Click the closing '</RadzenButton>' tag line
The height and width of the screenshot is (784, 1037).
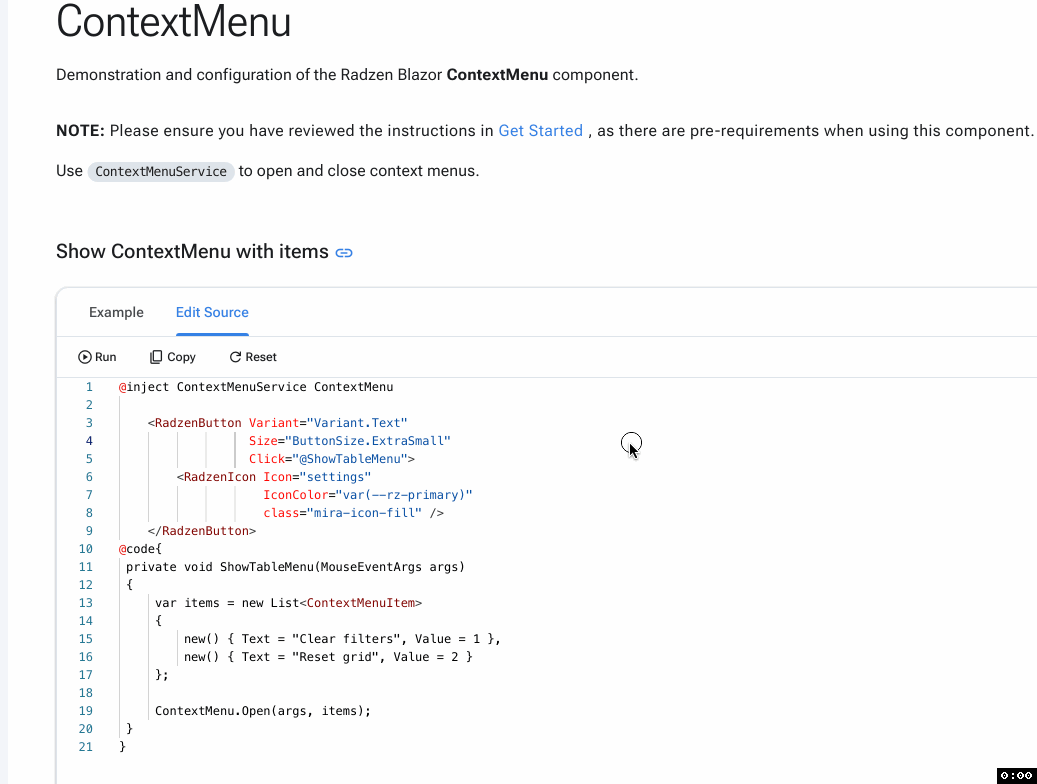[202, 531]
